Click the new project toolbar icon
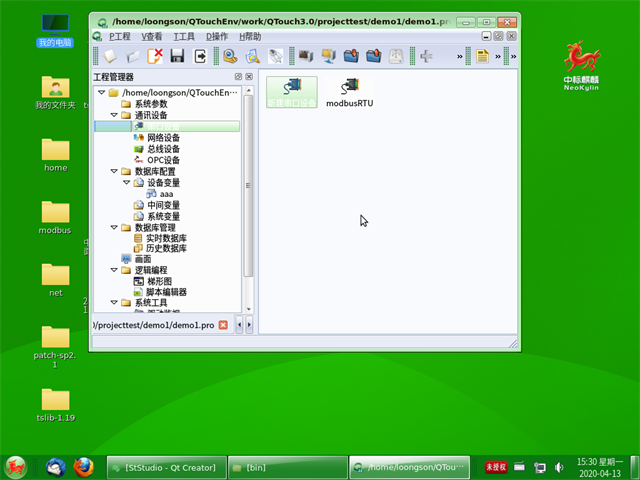The height and width of the screenshot is (480, 640). 113,57
